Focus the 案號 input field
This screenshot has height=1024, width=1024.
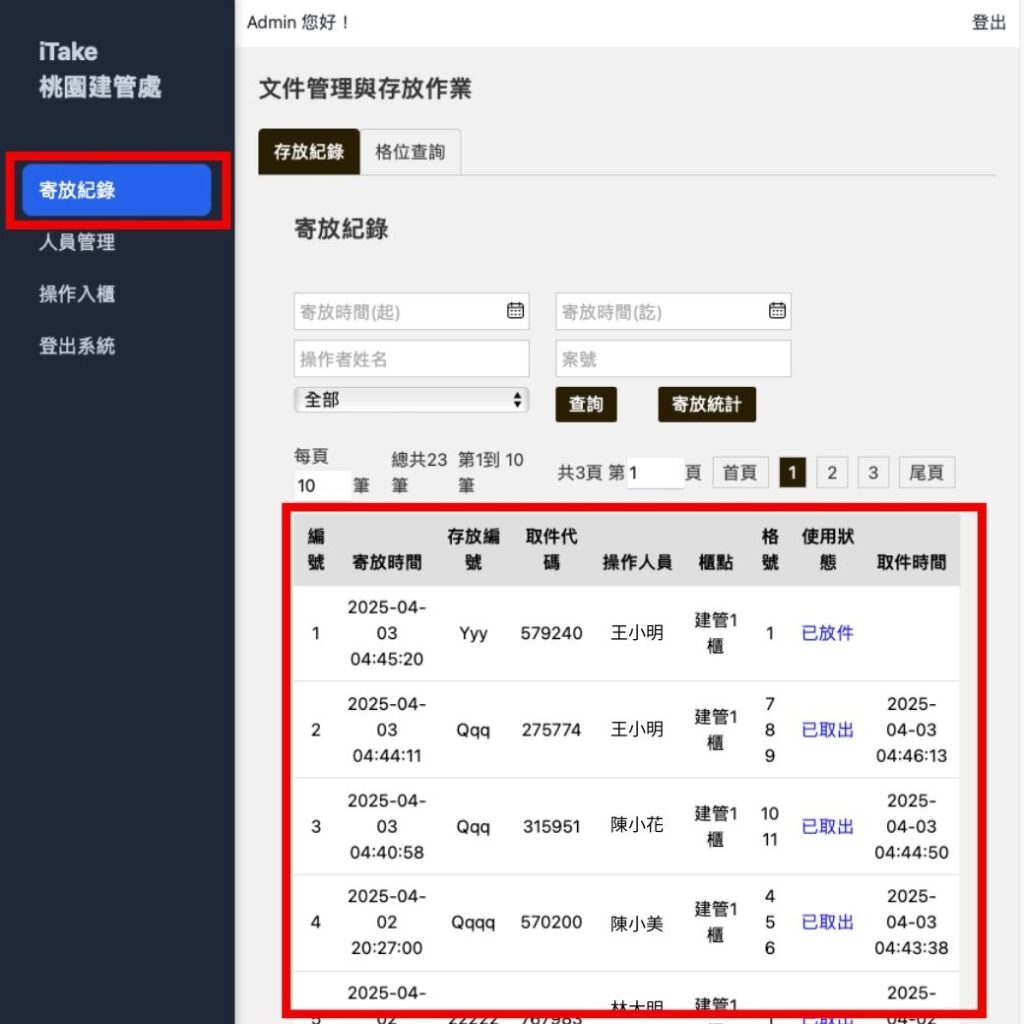point(673,359)
